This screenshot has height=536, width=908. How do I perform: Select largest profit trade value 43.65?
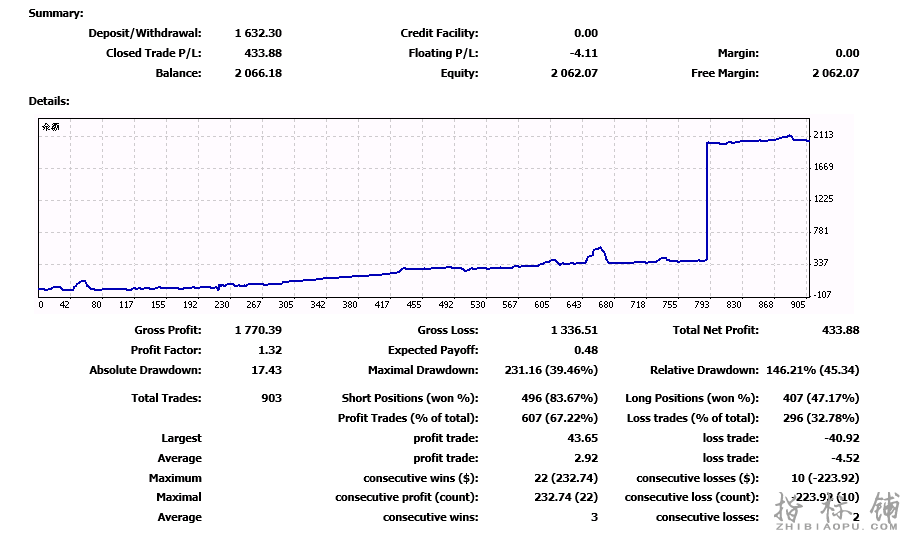coord(583,438)
